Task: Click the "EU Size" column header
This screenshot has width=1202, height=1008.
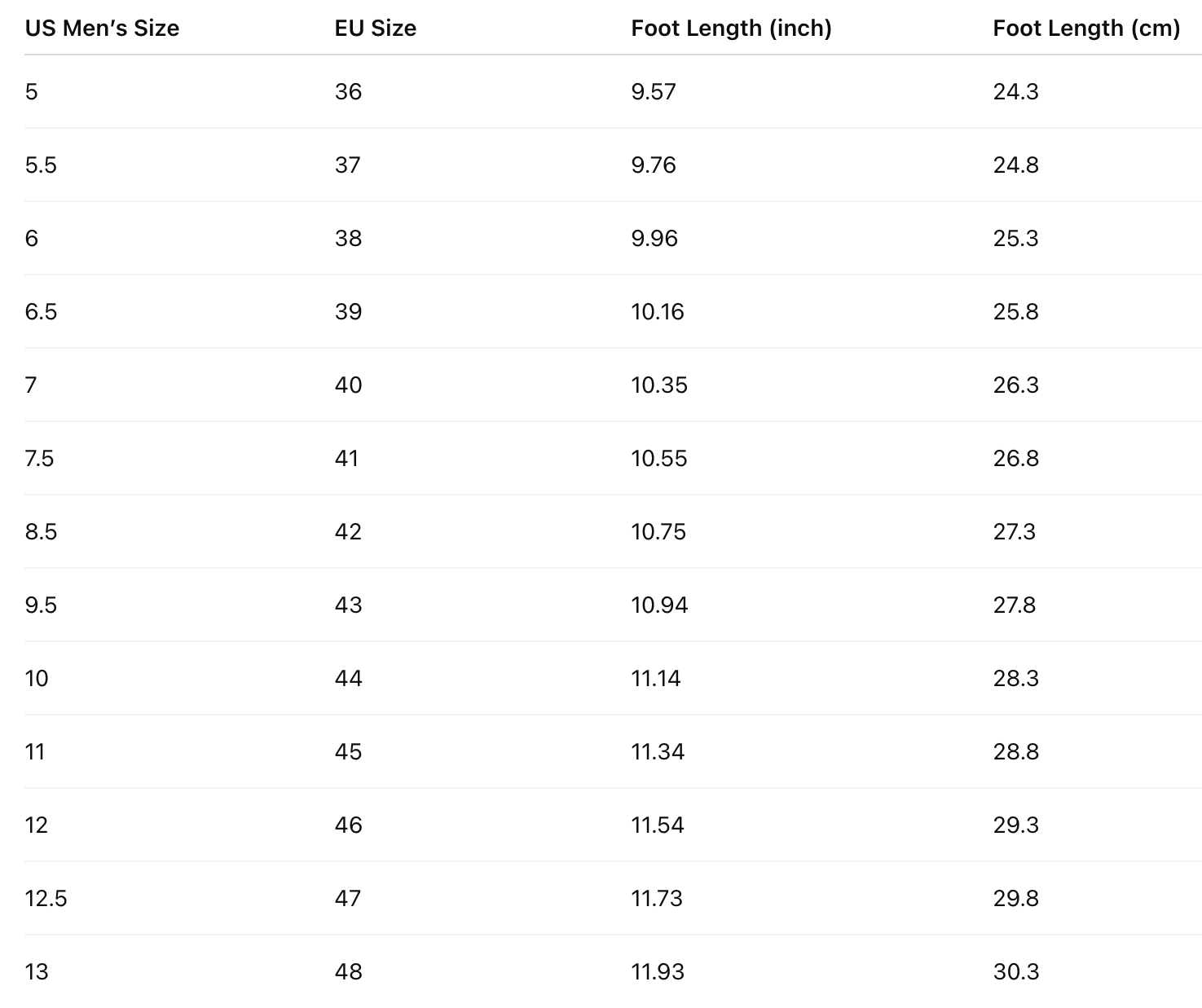Action: 375,29
